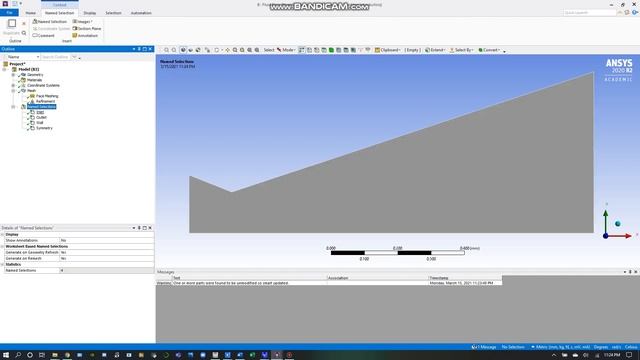
Task: Open the Windows Start menu
Action: tap(6, 355)
